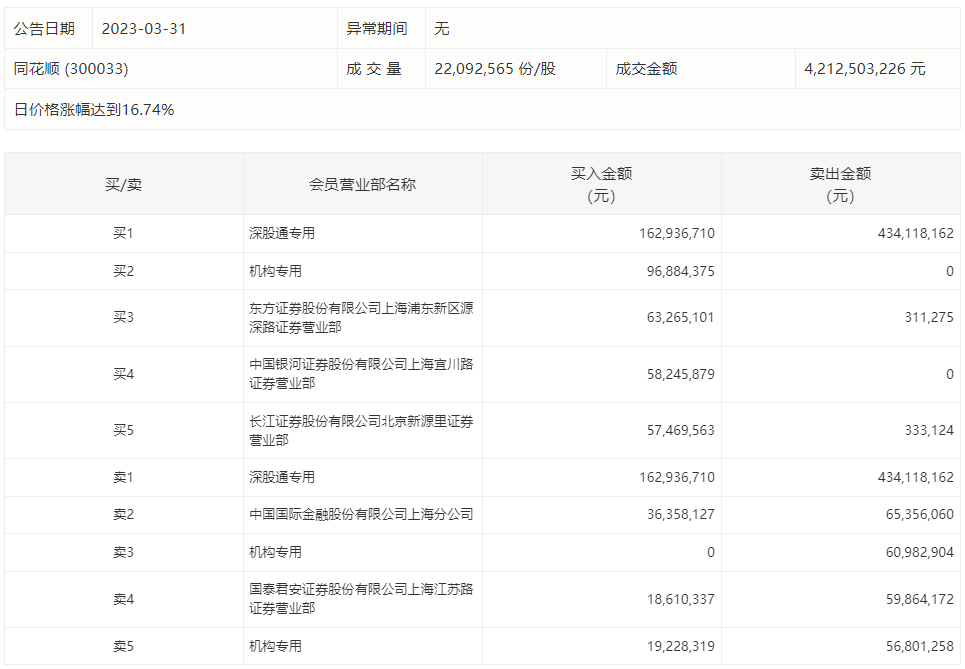Click the 买1 buy amount 162,936,710
The image size is (965, 669).
[677, 233]
